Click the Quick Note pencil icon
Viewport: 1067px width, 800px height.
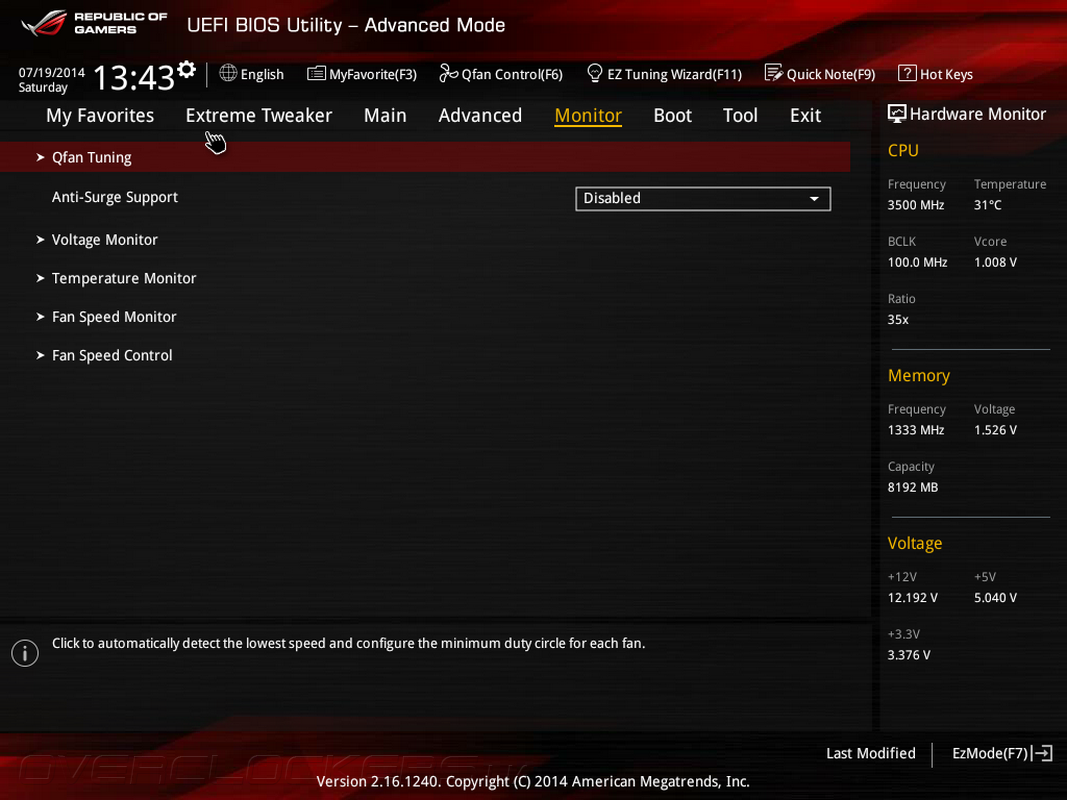774,73
